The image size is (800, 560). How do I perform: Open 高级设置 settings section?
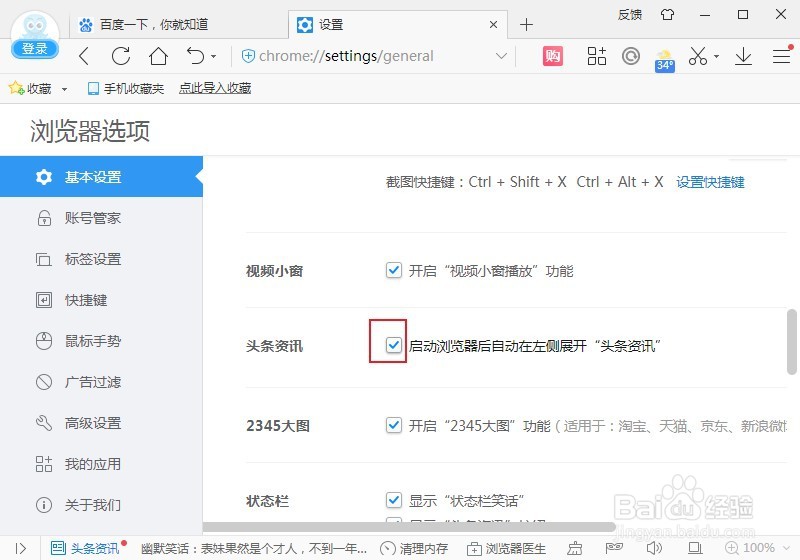102,423
